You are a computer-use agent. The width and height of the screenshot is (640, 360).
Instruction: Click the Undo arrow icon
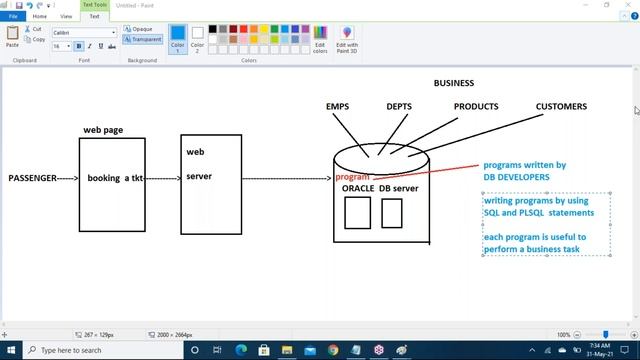pos(29,6)
